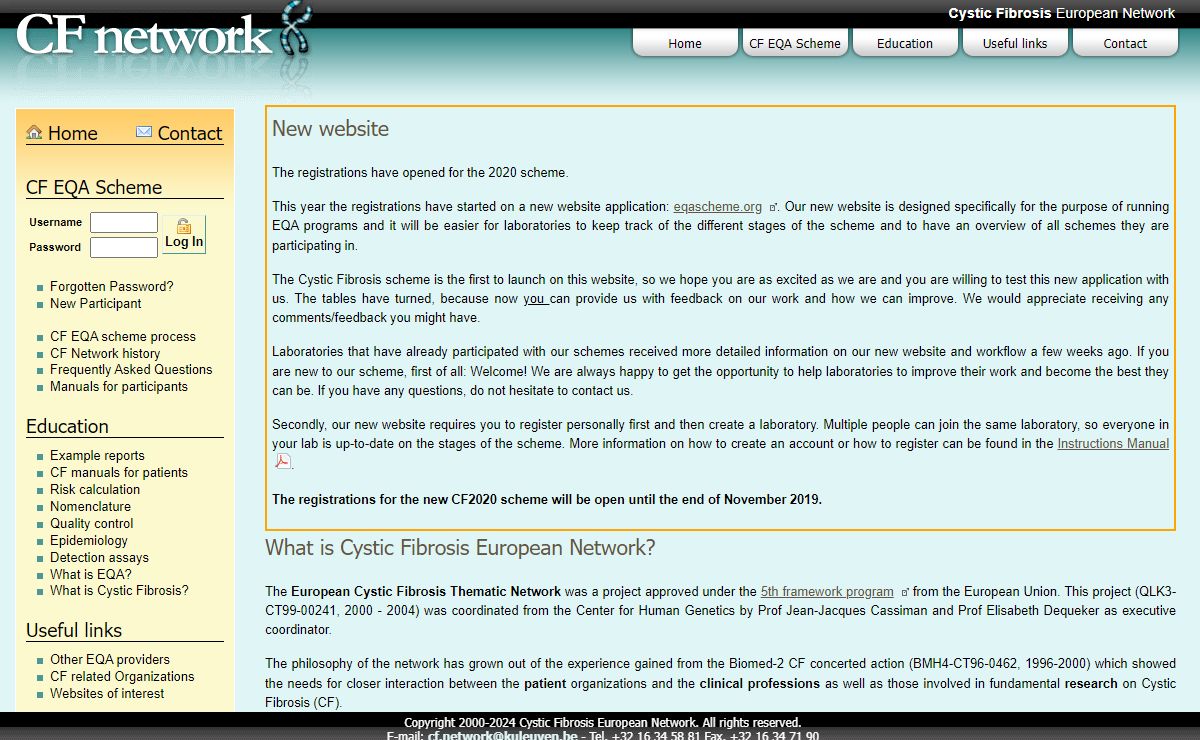Click the CF EQA Scheme sidebar heading
This screenshot has width=1200, height=740.
pyautogui.click(x=94, y=187)
